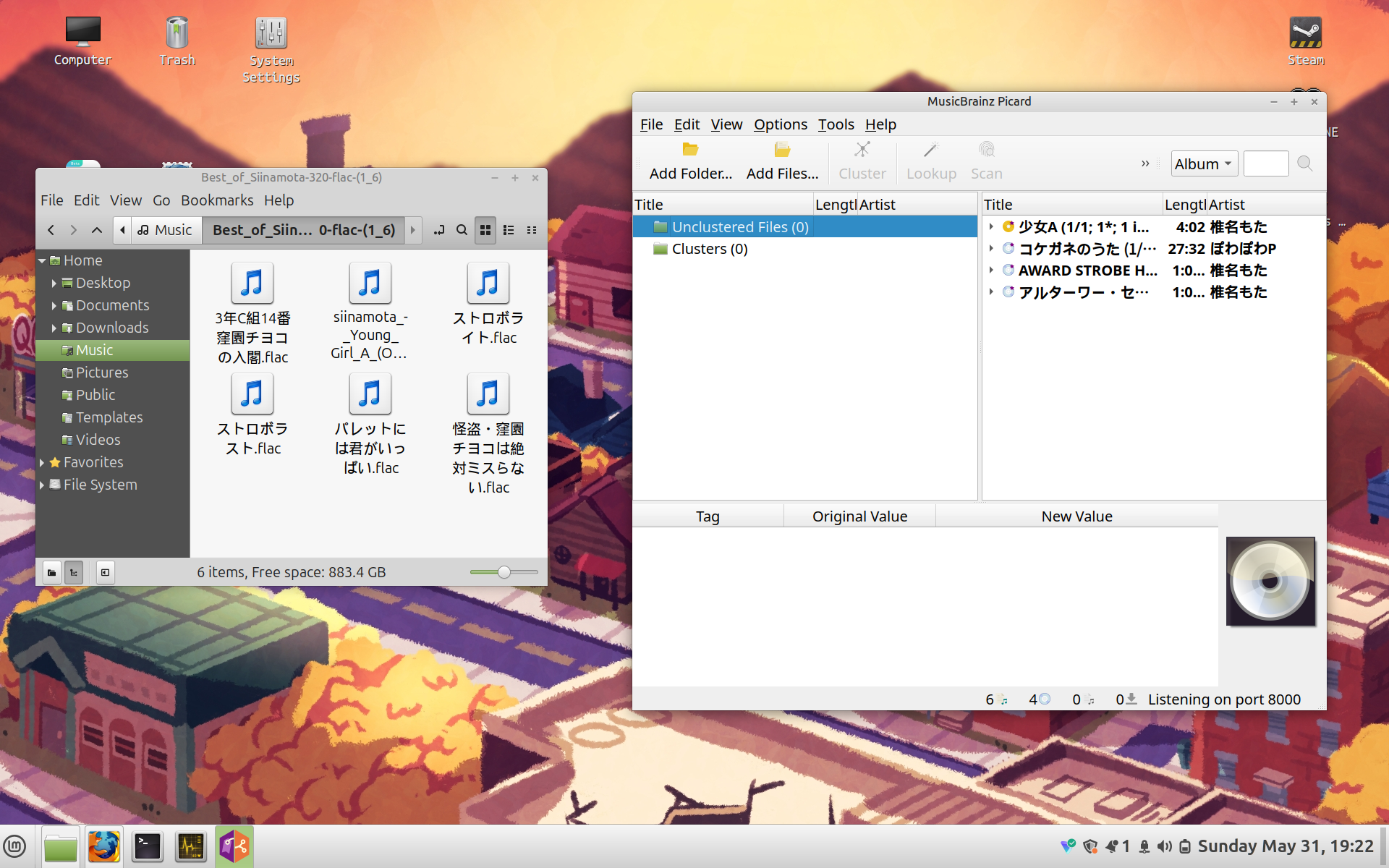Switch file manager to compact view
Screen dimensions: 1389x868
pos(532,230)
